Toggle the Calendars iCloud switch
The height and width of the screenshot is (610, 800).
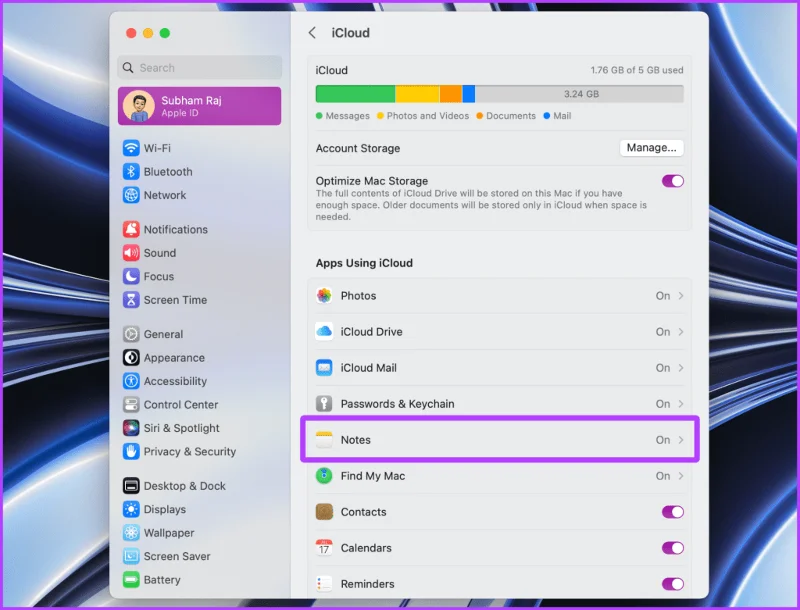(672, 548)
